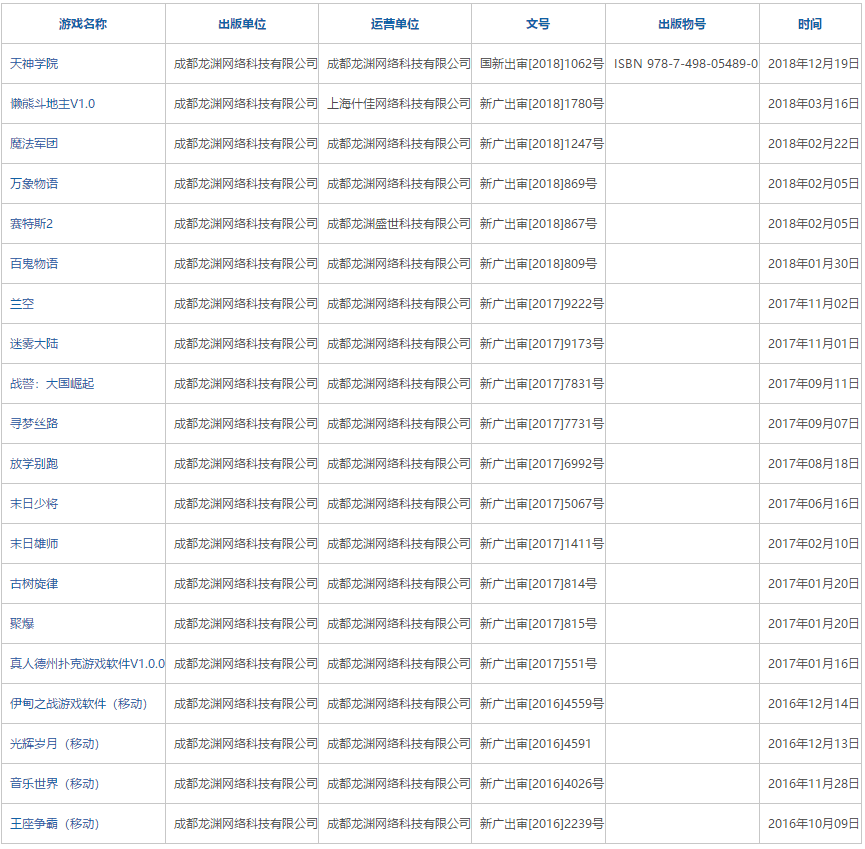865x849 pixels.
Task: Open the 末日雄师 game link
Action: (x=34, y=544)
